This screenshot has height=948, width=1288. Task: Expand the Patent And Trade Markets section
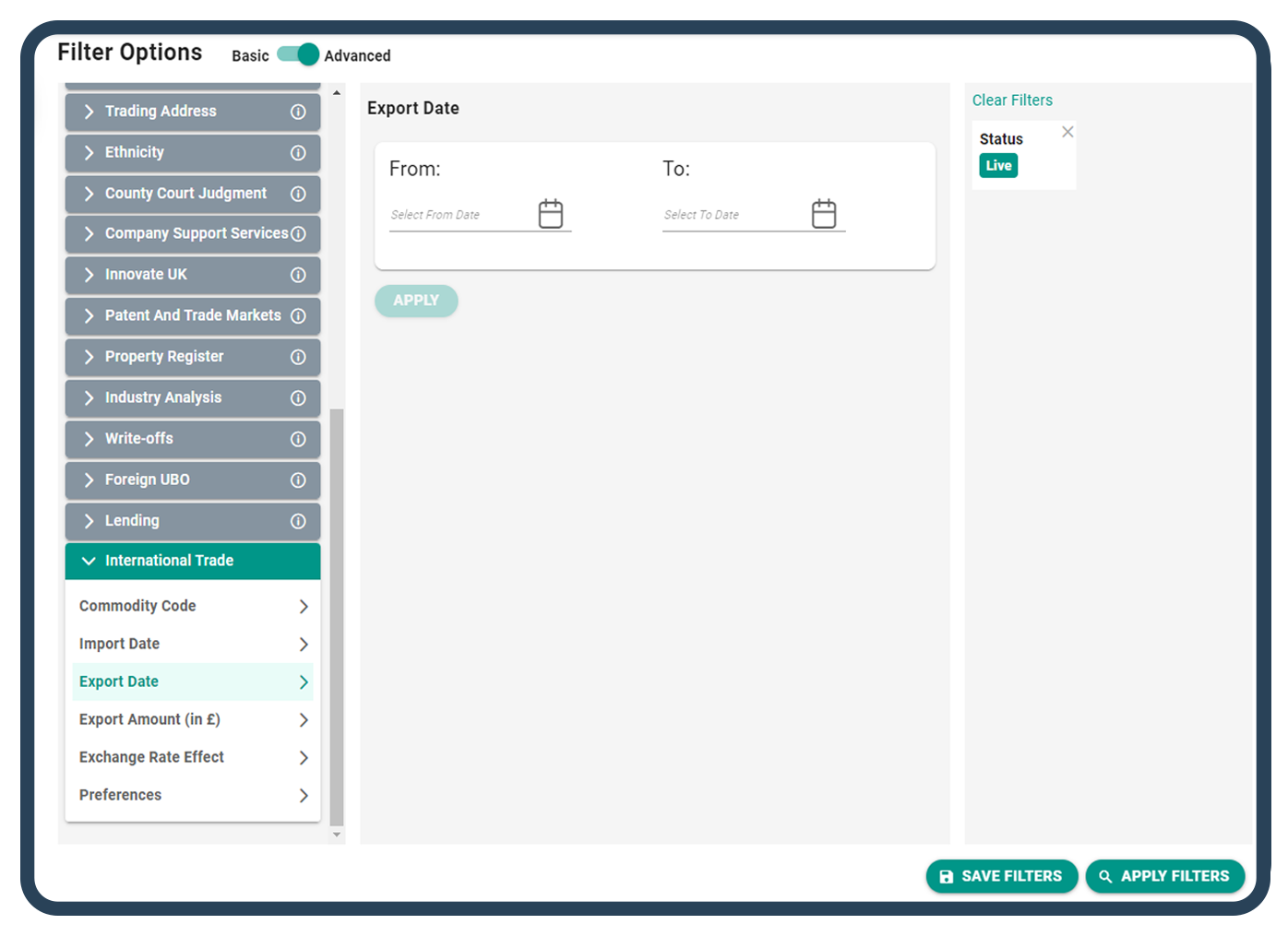[193, 316]
